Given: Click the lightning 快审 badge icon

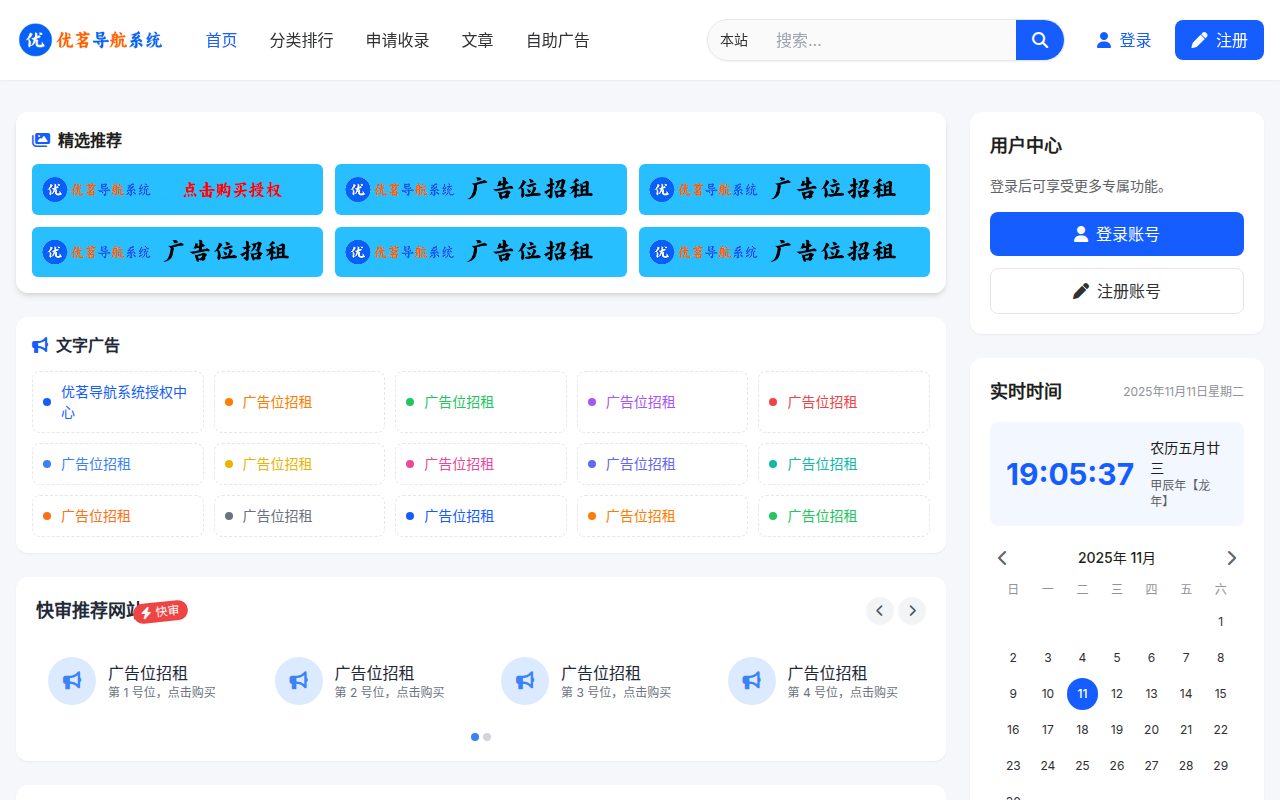Looking at the screenshot, I should coord(148,609).
